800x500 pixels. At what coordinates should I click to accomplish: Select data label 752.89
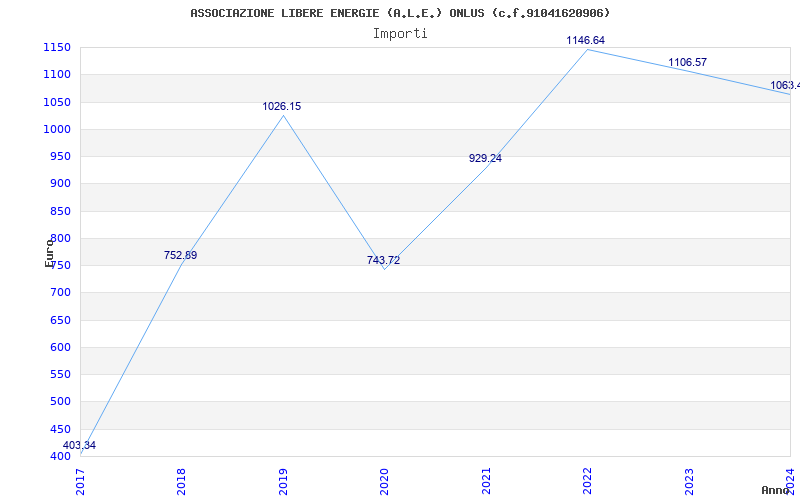coord(180,255)
